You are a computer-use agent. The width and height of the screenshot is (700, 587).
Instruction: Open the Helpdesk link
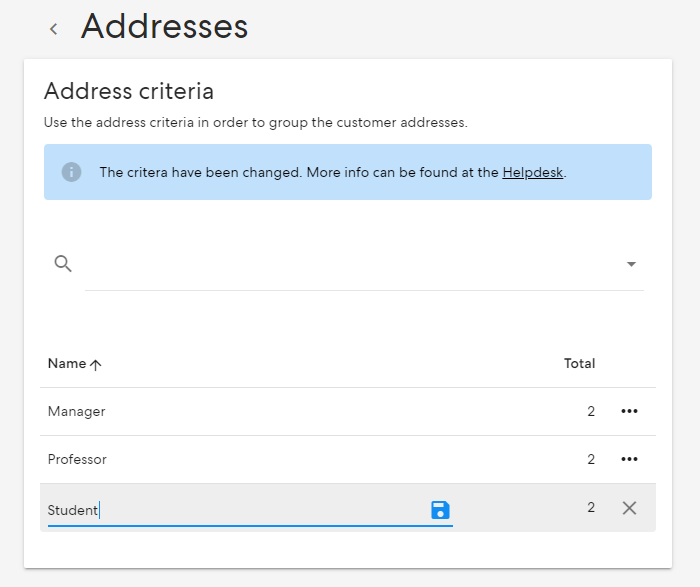point(533,172)
